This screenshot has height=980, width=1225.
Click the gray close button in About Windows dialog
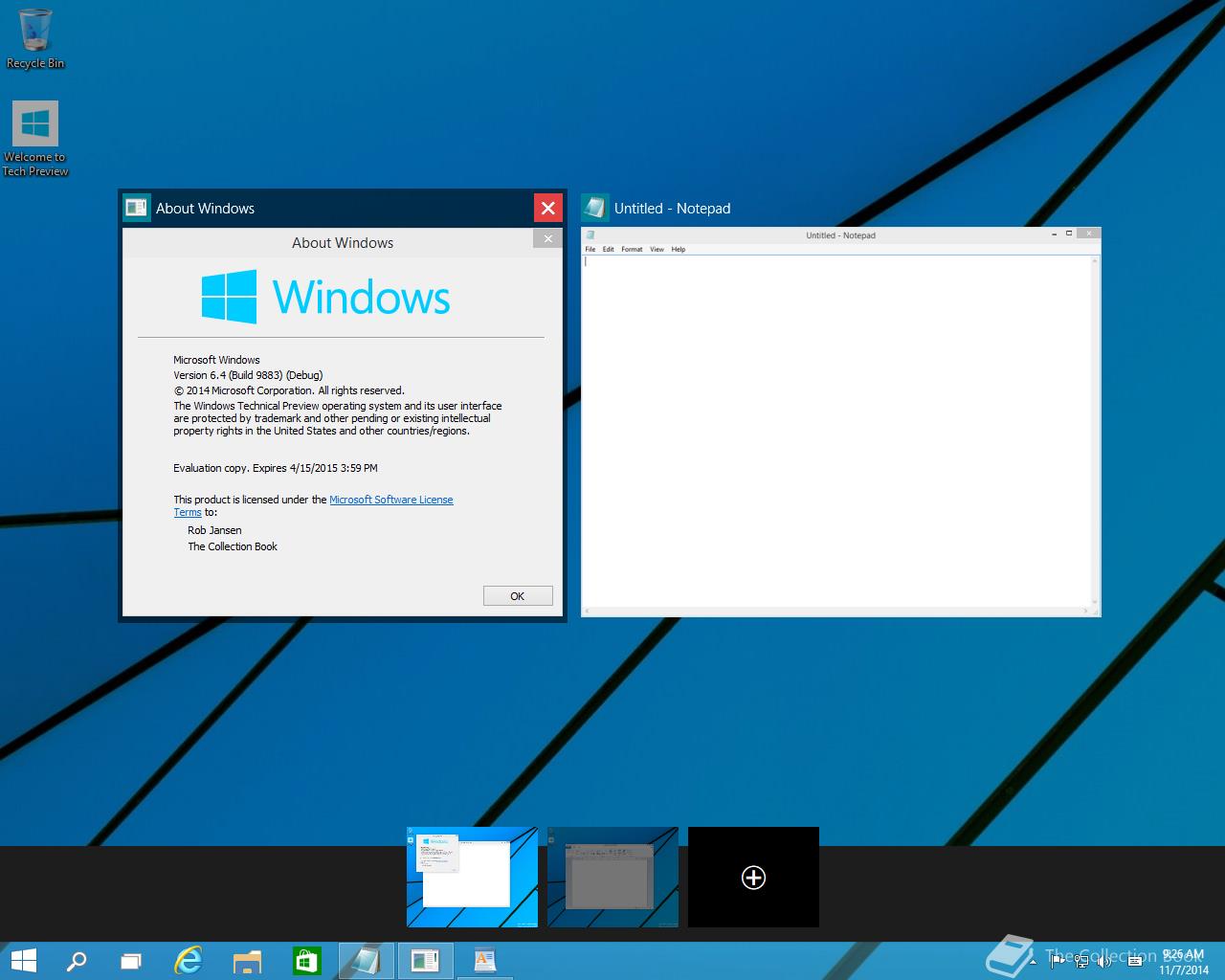[x=547, y=238]
